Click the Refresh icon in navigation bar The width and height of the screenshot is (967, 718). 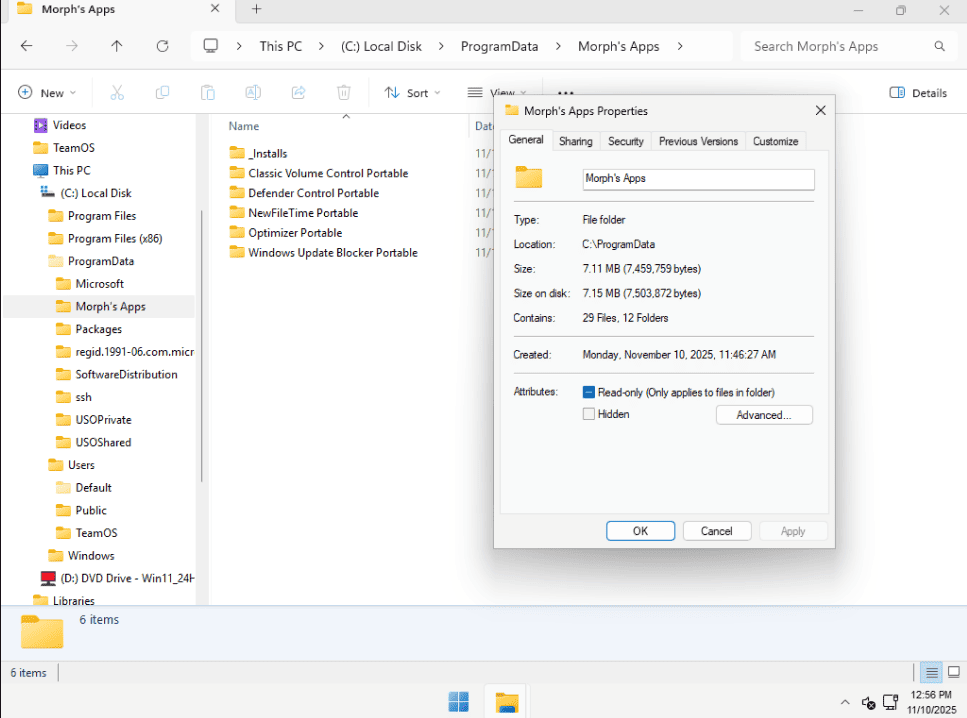coord(162,46)
